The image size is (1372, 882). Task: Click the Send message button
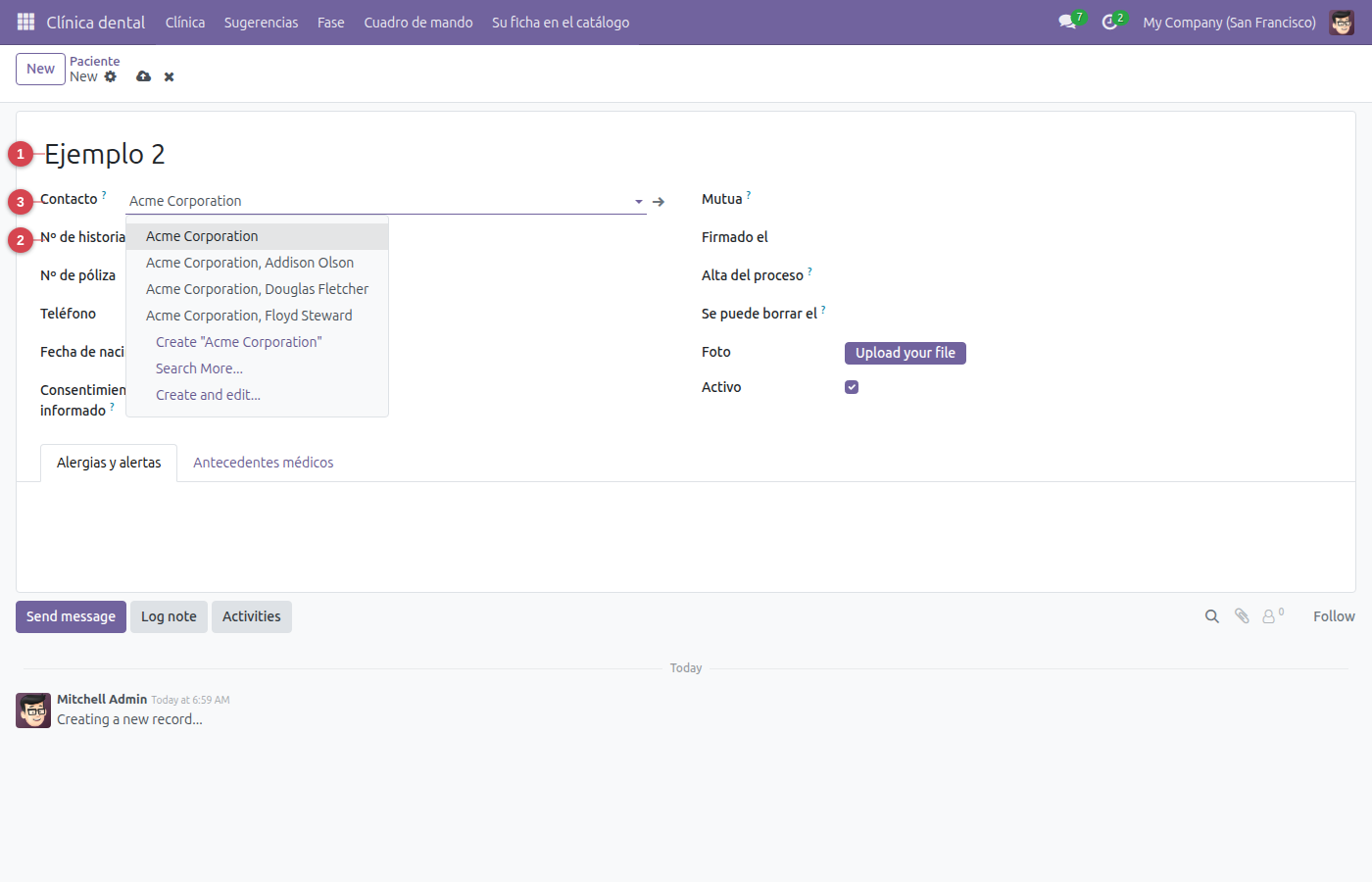click(71, 616)
